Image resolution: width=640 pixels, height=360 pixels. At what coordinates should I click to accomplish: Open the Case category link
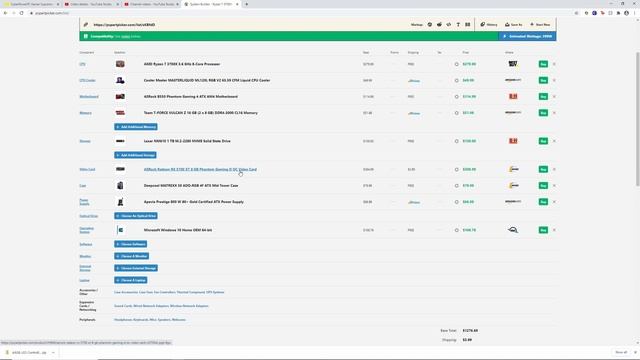(x=82, y=186)
